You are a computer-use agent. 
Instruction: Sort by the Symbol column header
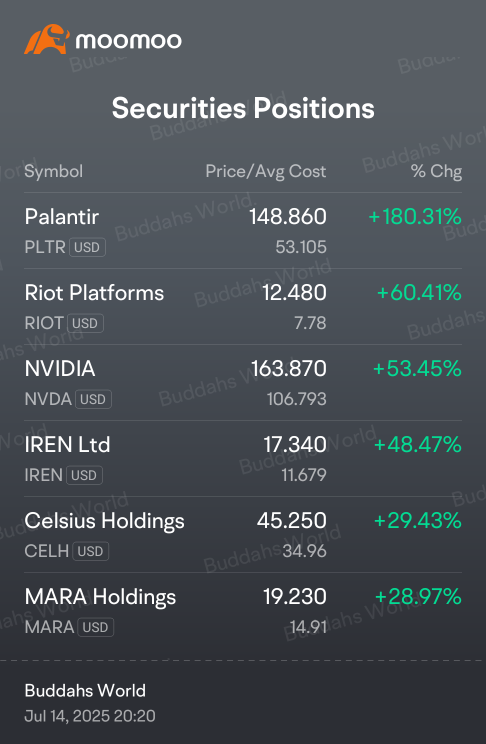pos(54,171)
